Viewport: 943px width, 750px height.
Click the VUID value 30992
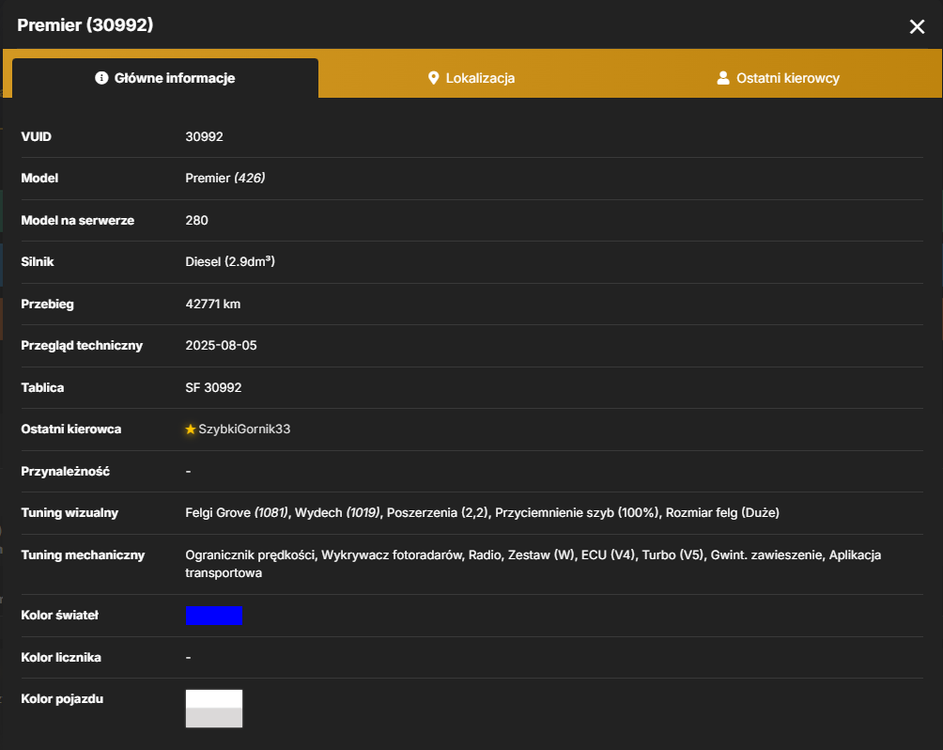[204, 137]
